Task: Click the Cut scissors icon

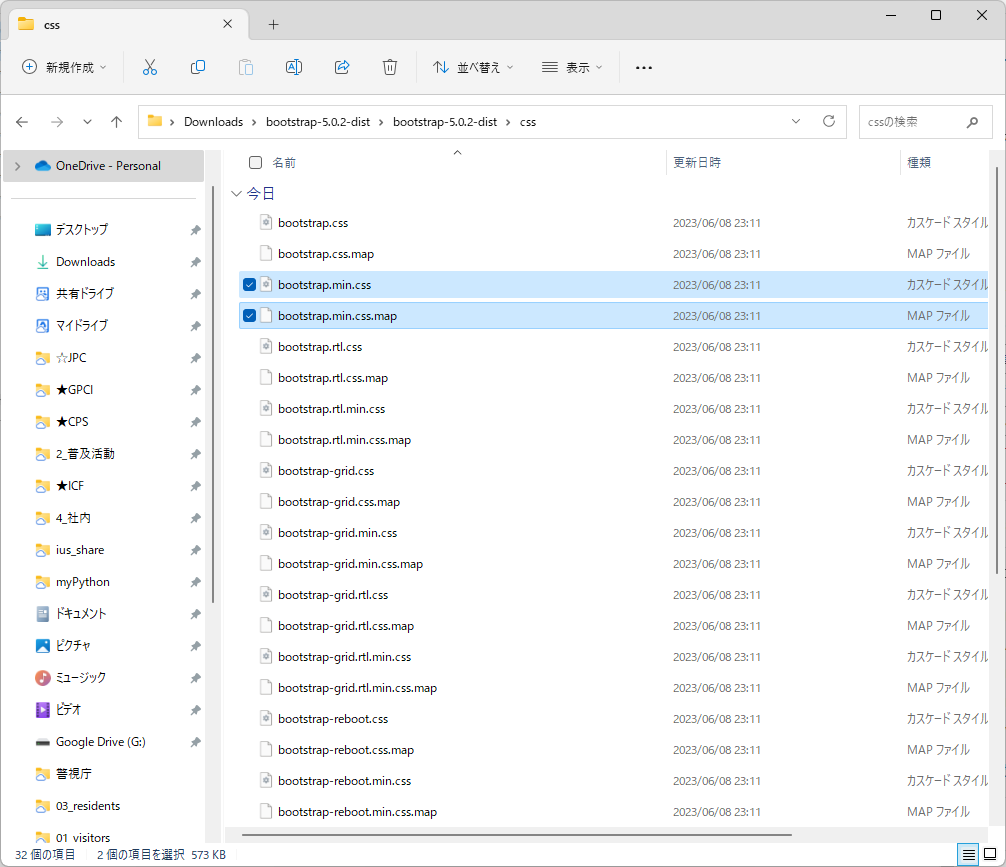Action: pos(150,67)
